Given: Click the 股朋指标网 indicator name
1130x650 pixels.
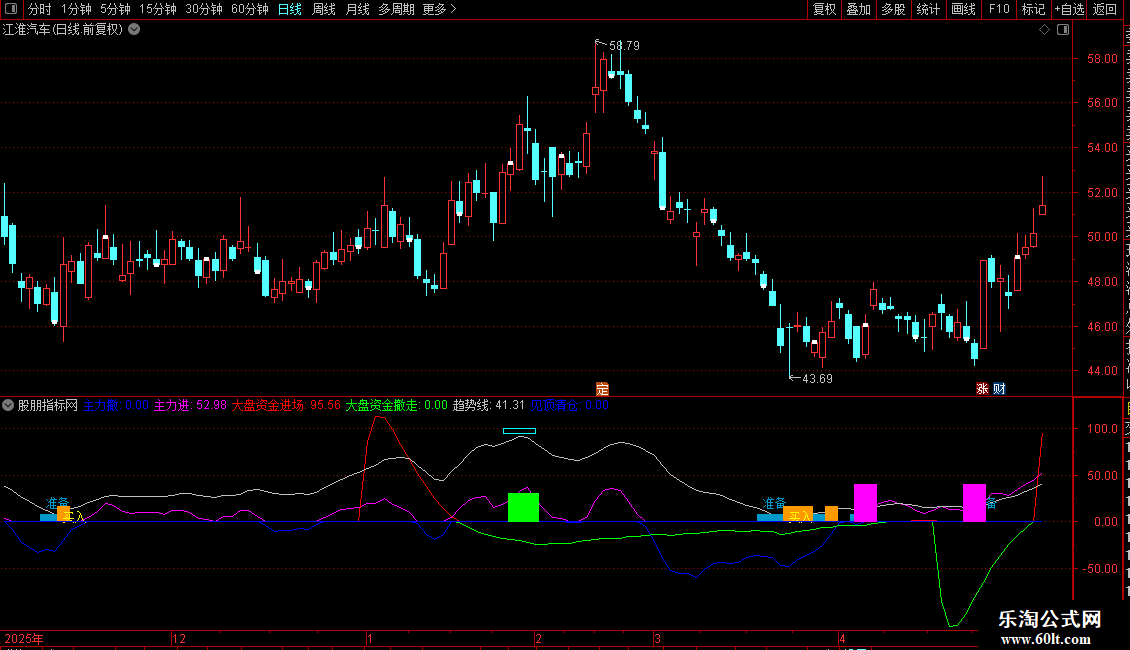Looking at the screenshot, I should pyautogui.click(x=48, y=405).
